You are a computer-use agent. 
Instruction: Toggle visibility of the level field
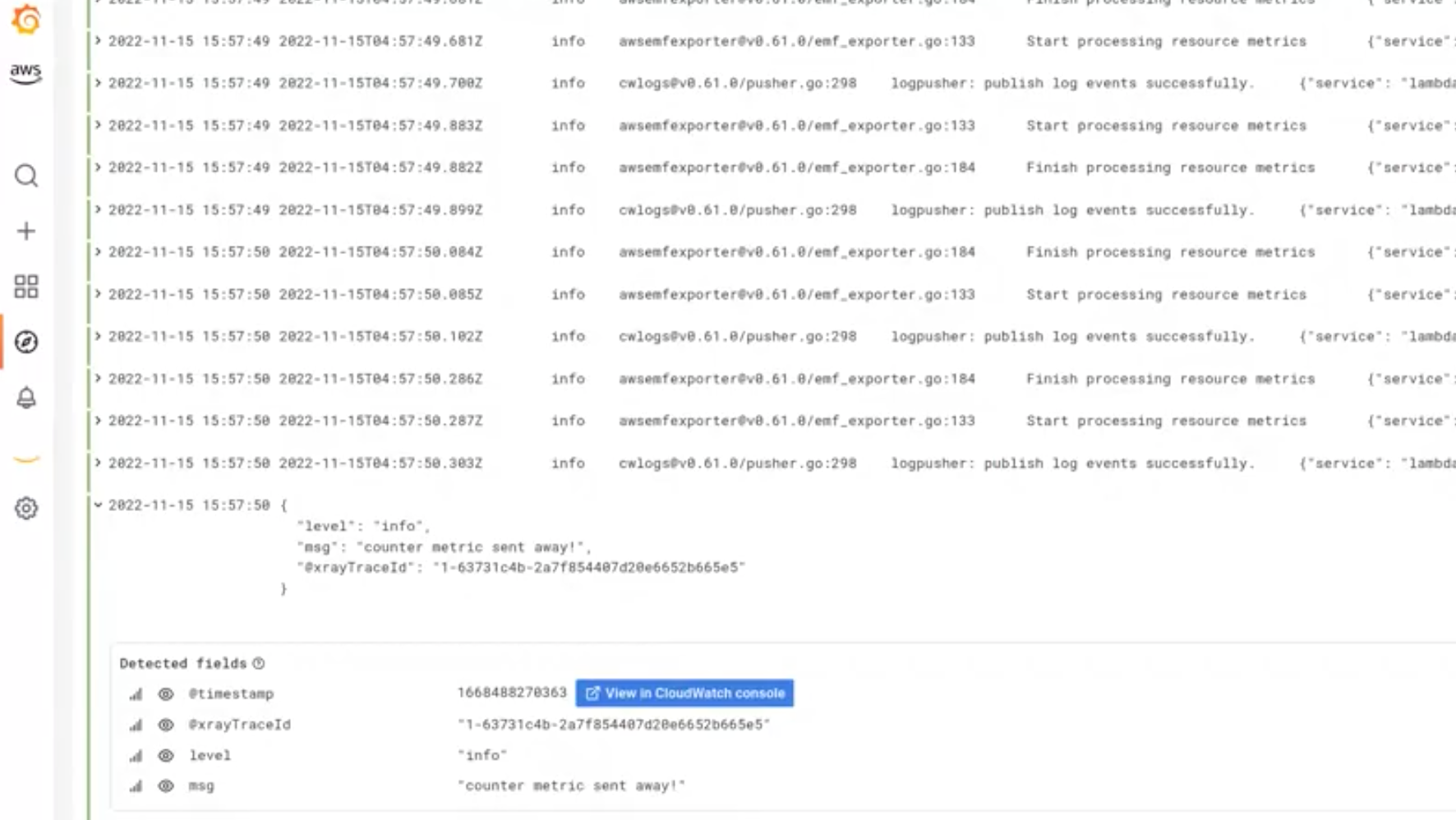(x=165, y=755)
